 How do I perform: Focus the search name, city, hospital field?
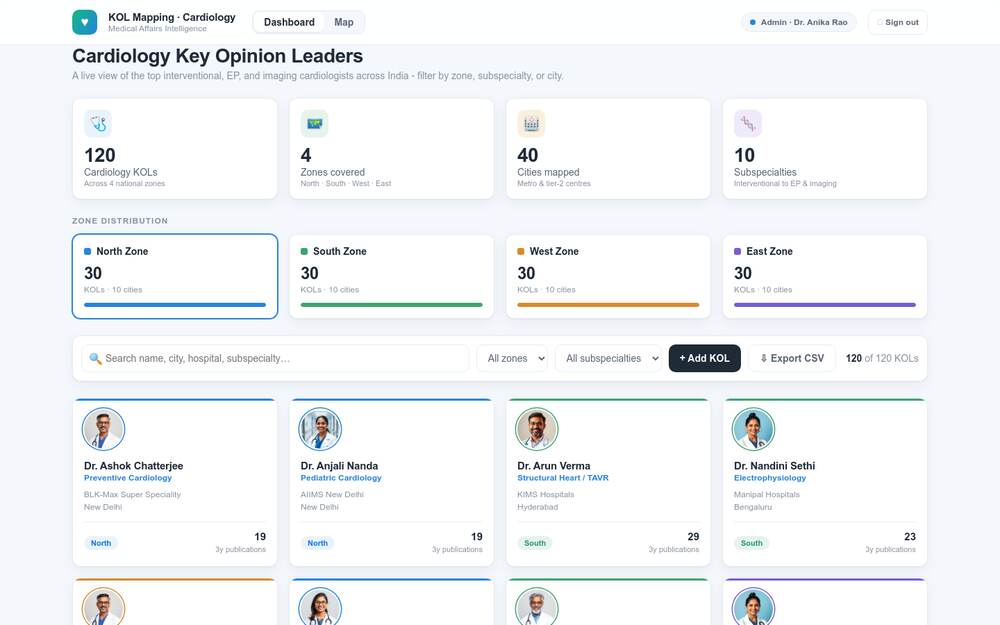point(275,358)
